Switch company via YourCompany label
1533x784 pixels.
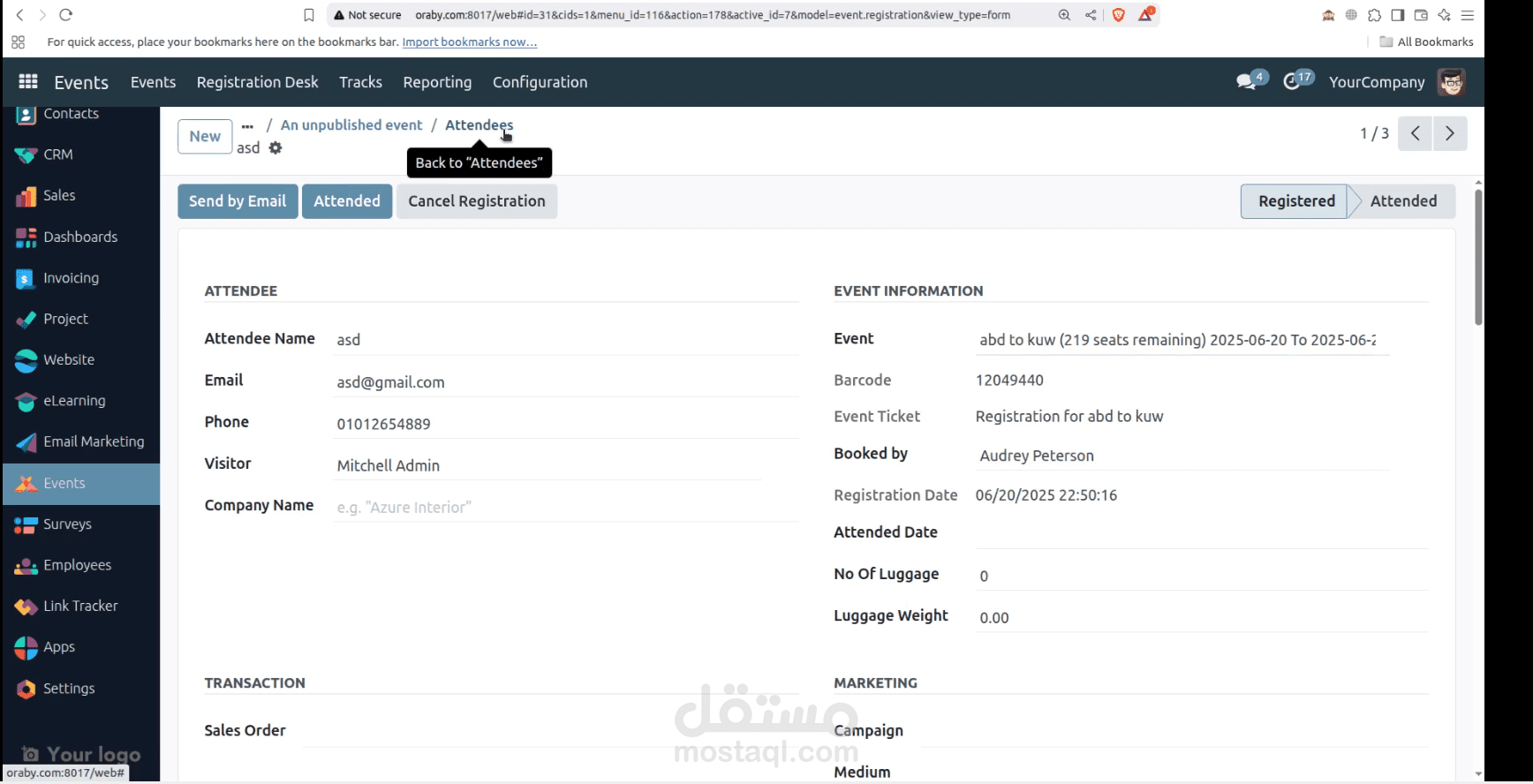(x=1377, y=82)
